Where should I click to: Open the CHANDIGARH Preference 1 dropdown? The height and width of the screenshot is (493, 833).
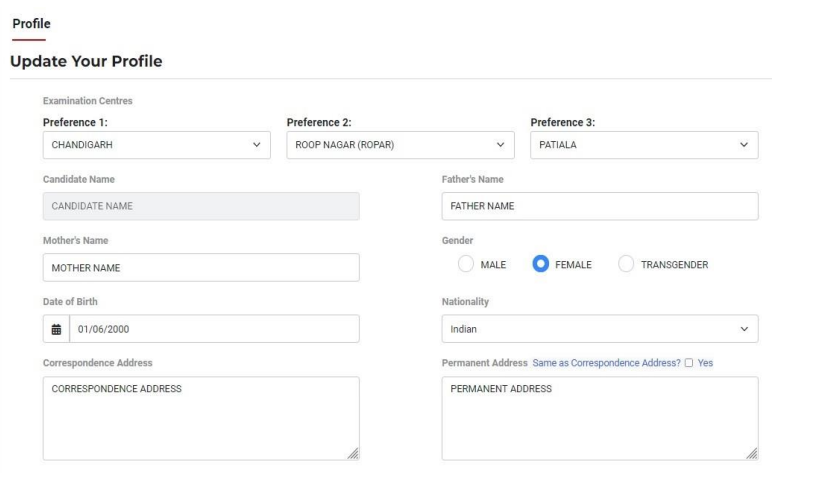click(x=157, y=145)
